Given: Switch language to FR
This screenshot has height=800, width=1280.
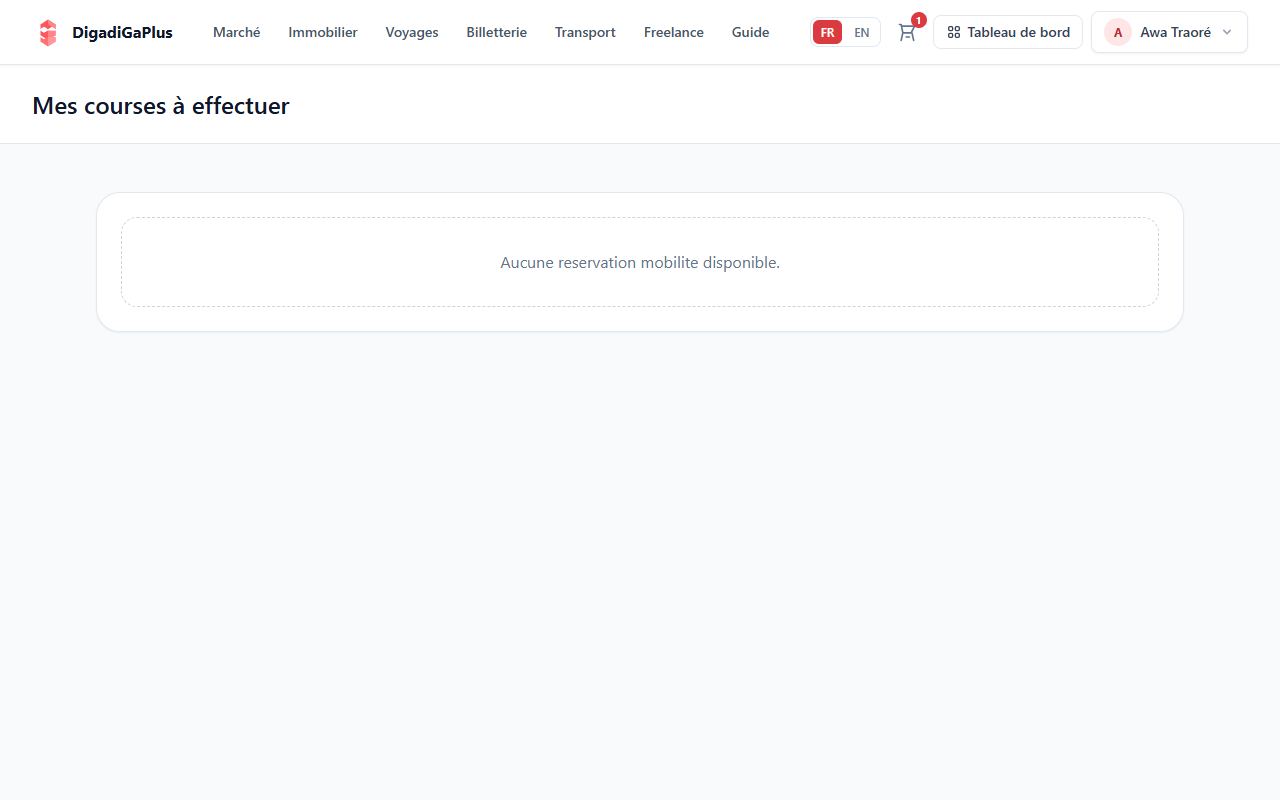Looking at the screenshot, I should [827, 32].
